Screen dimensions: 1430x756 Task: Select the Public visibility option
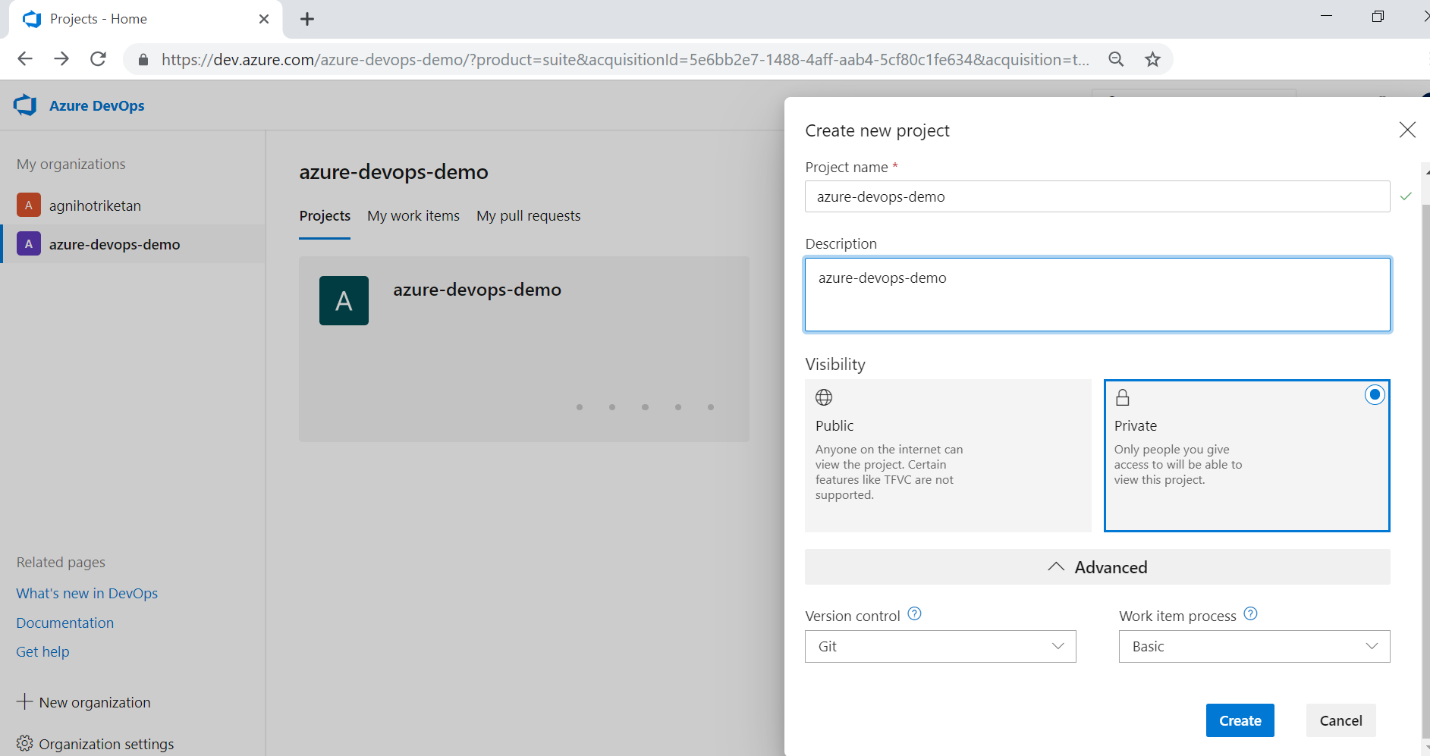[x=948, y=455]
